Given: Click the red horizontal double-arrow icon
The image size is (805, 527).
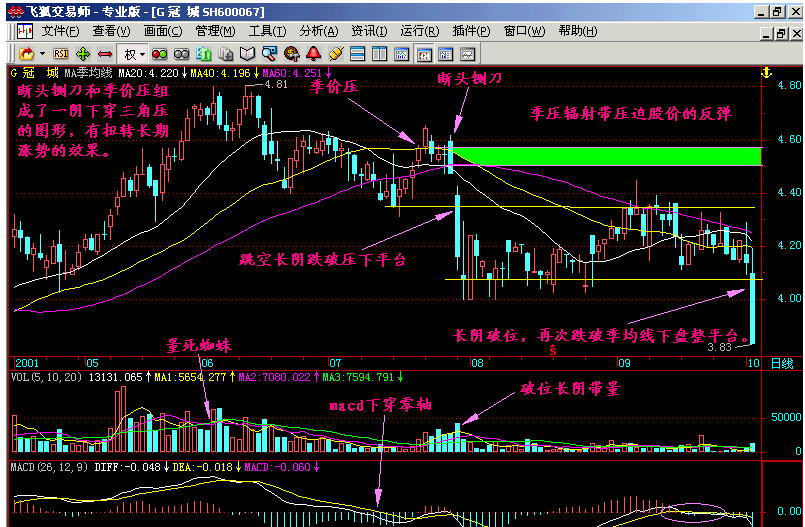Looking at the screenshot, I should [x=105, y=54].
